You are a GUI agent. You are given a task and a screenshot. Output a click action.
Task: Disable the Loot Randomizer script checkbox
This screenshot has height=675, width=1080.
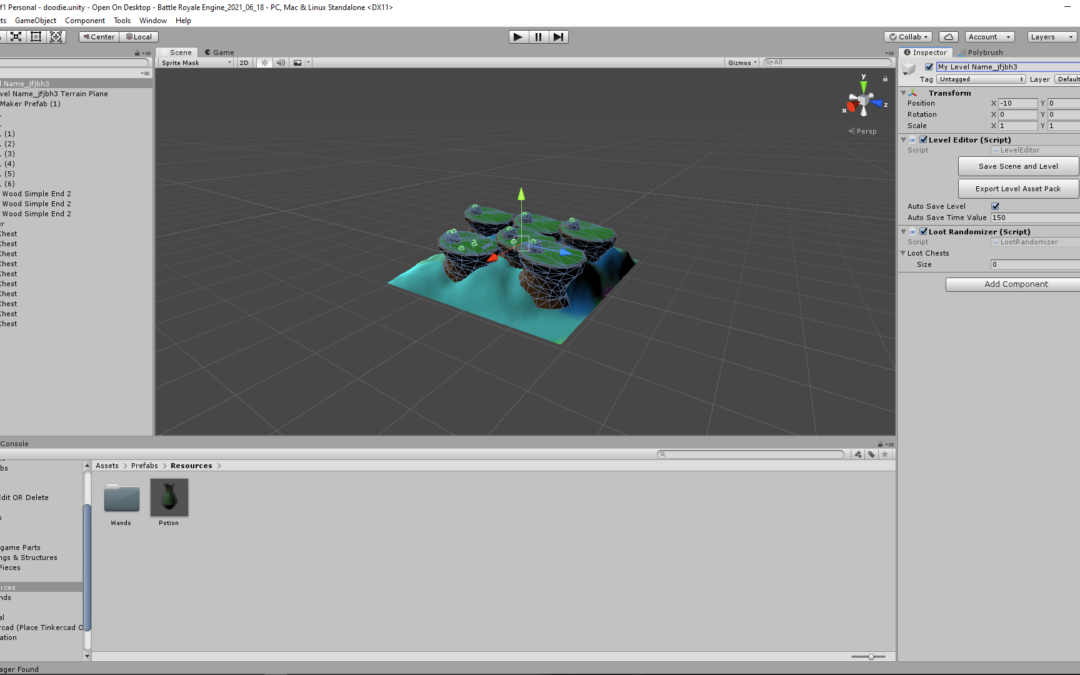click(924, 231)
